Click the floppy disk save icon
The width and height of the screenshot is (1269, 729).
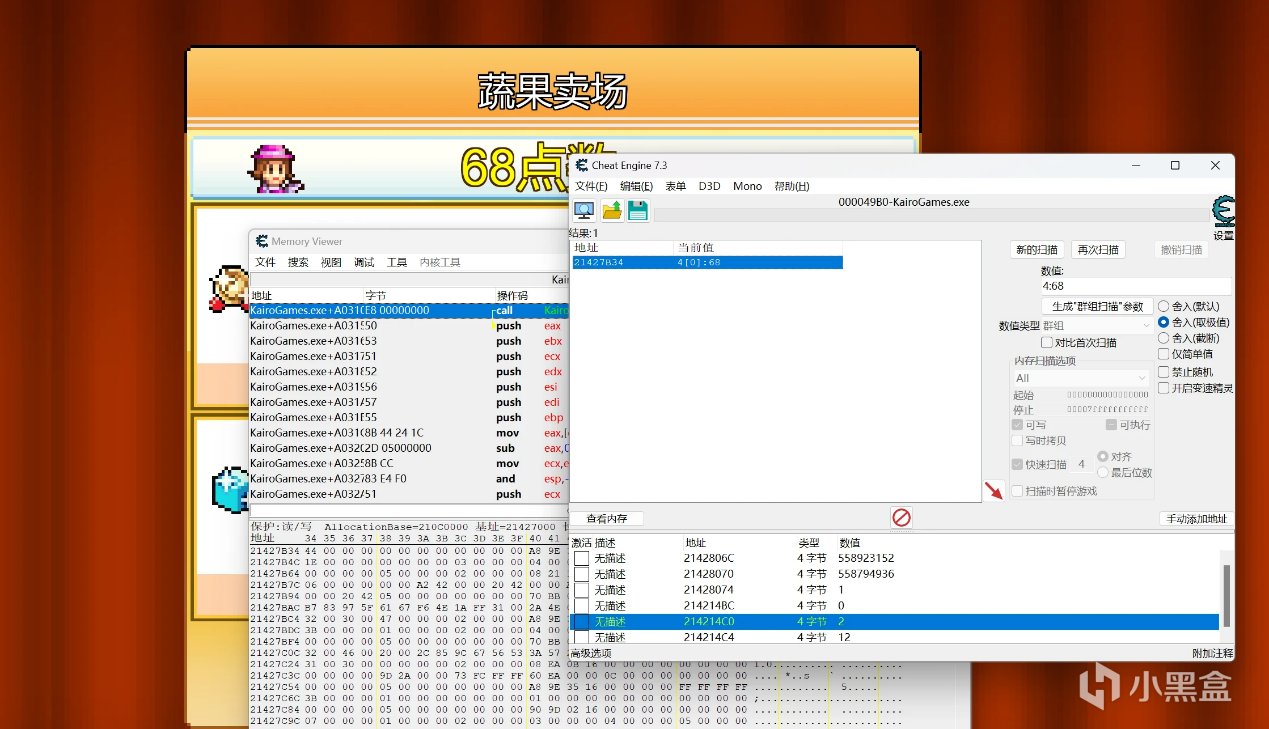[x=637, y=210]
